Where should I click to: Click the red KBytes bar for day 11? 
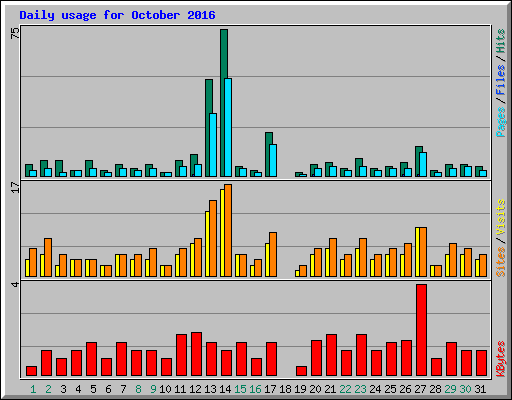(182, 355)
